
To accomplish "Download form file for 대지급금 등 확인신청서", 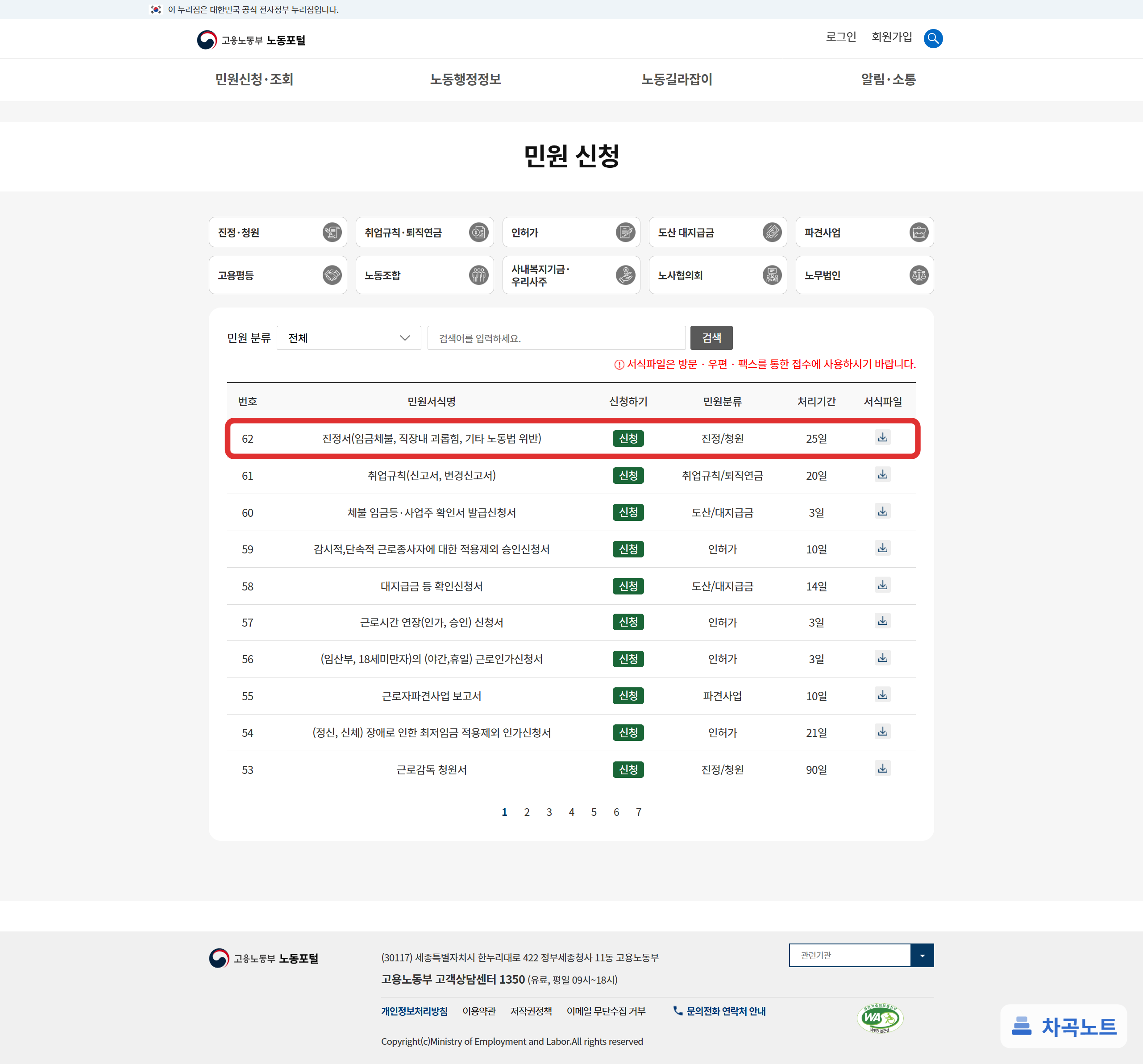I will [882, 585].
